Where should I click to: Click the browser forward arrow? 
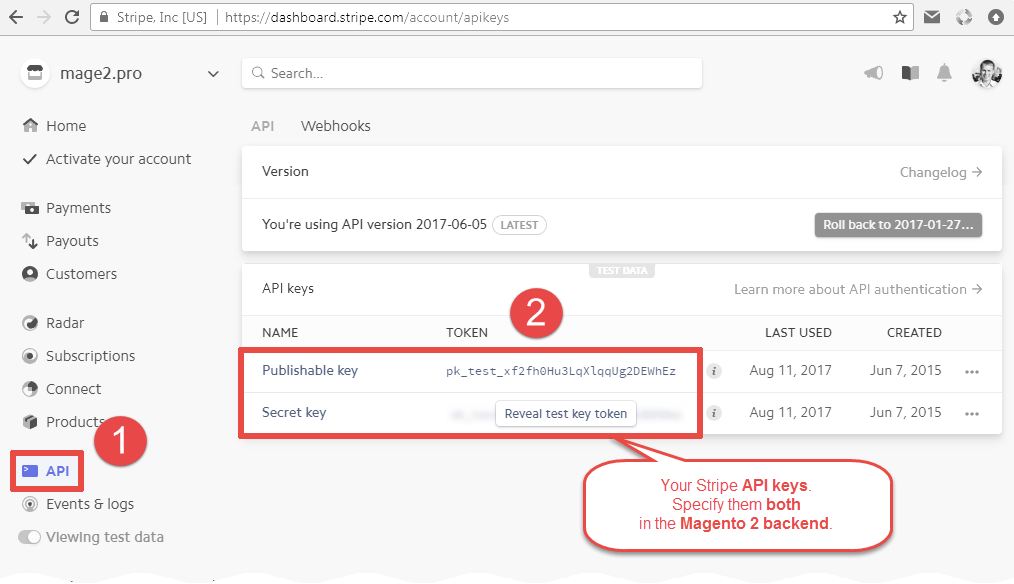pyautogui.click(x=43, y=17)
